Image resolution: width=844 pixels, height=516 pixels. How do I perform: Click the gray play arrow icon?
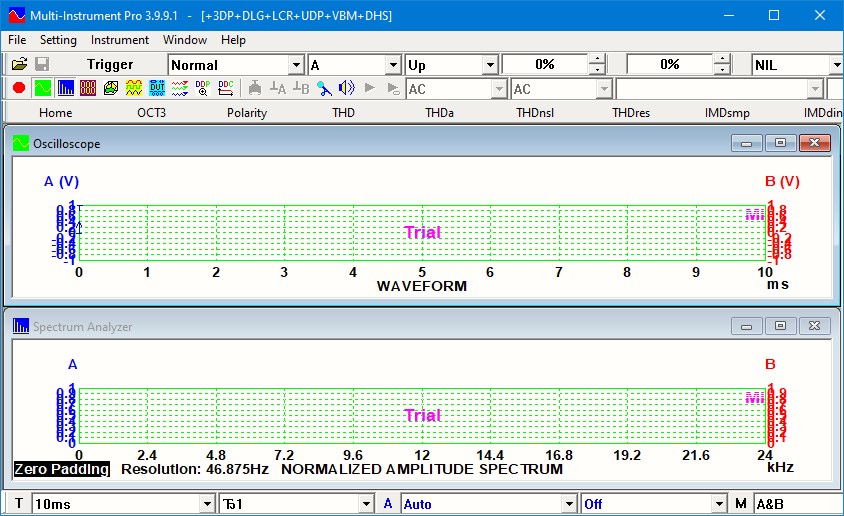[369, 88]
